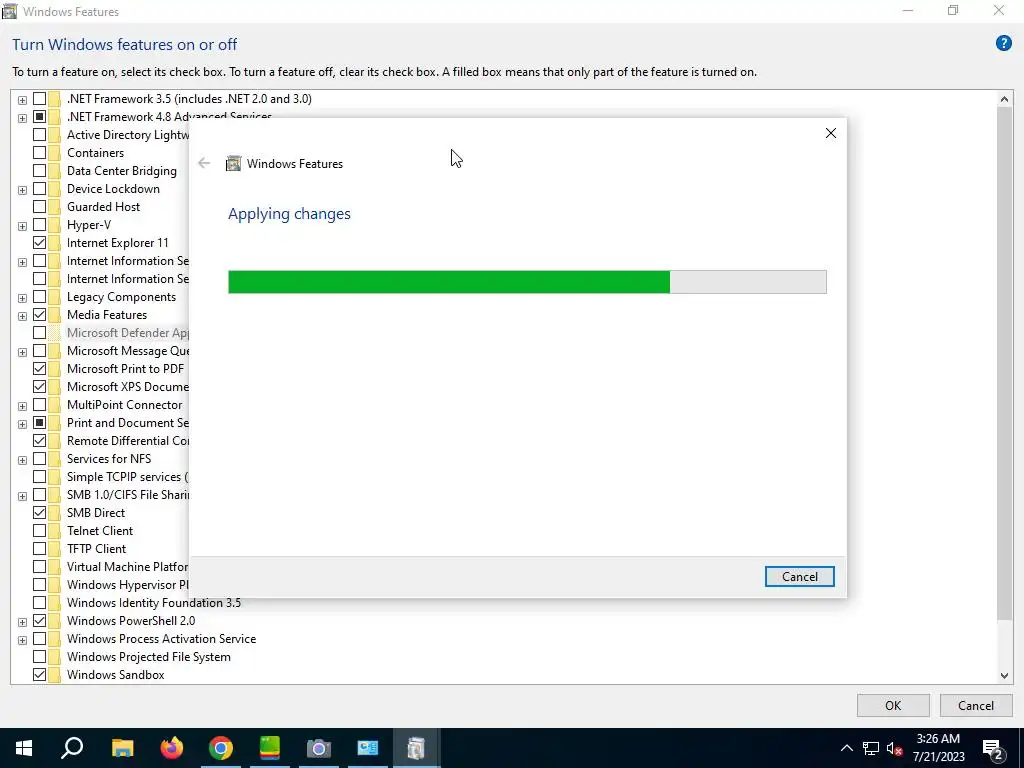Select the MultiPoint Connector row

(124, 405)
